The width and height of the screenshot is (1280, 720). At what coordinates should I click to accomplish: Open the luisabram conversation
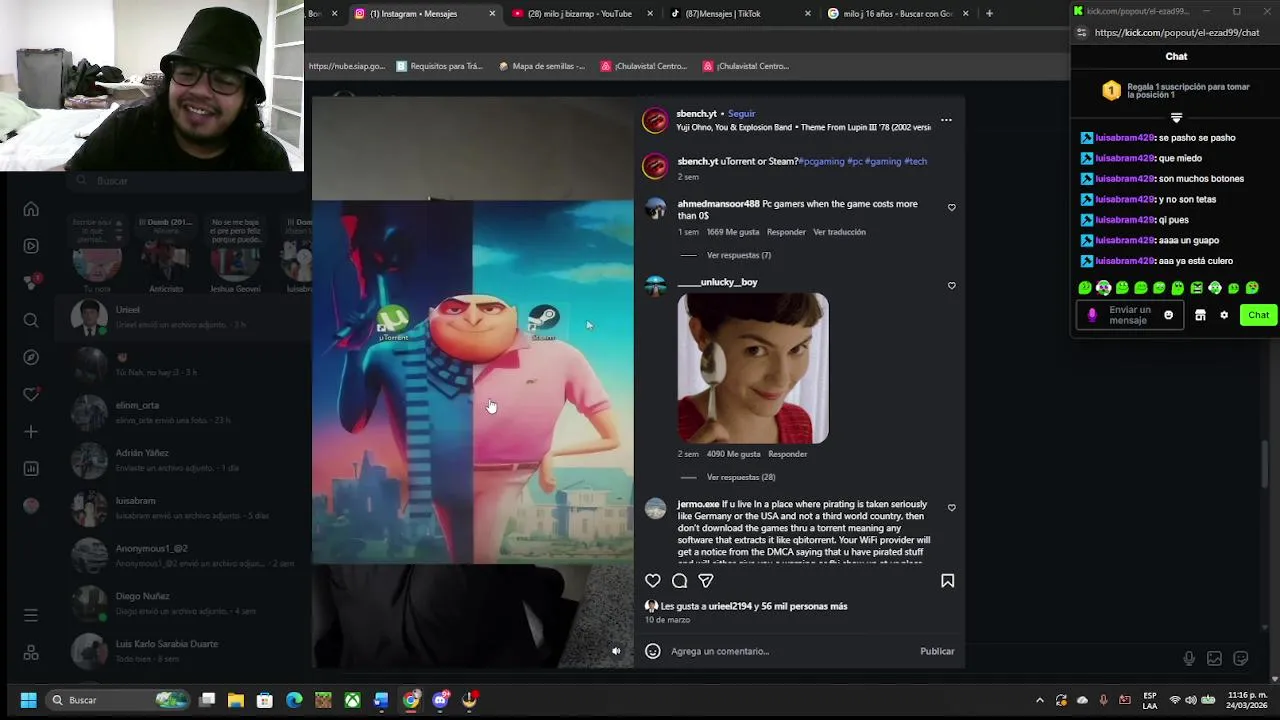(x=185, y=508)
